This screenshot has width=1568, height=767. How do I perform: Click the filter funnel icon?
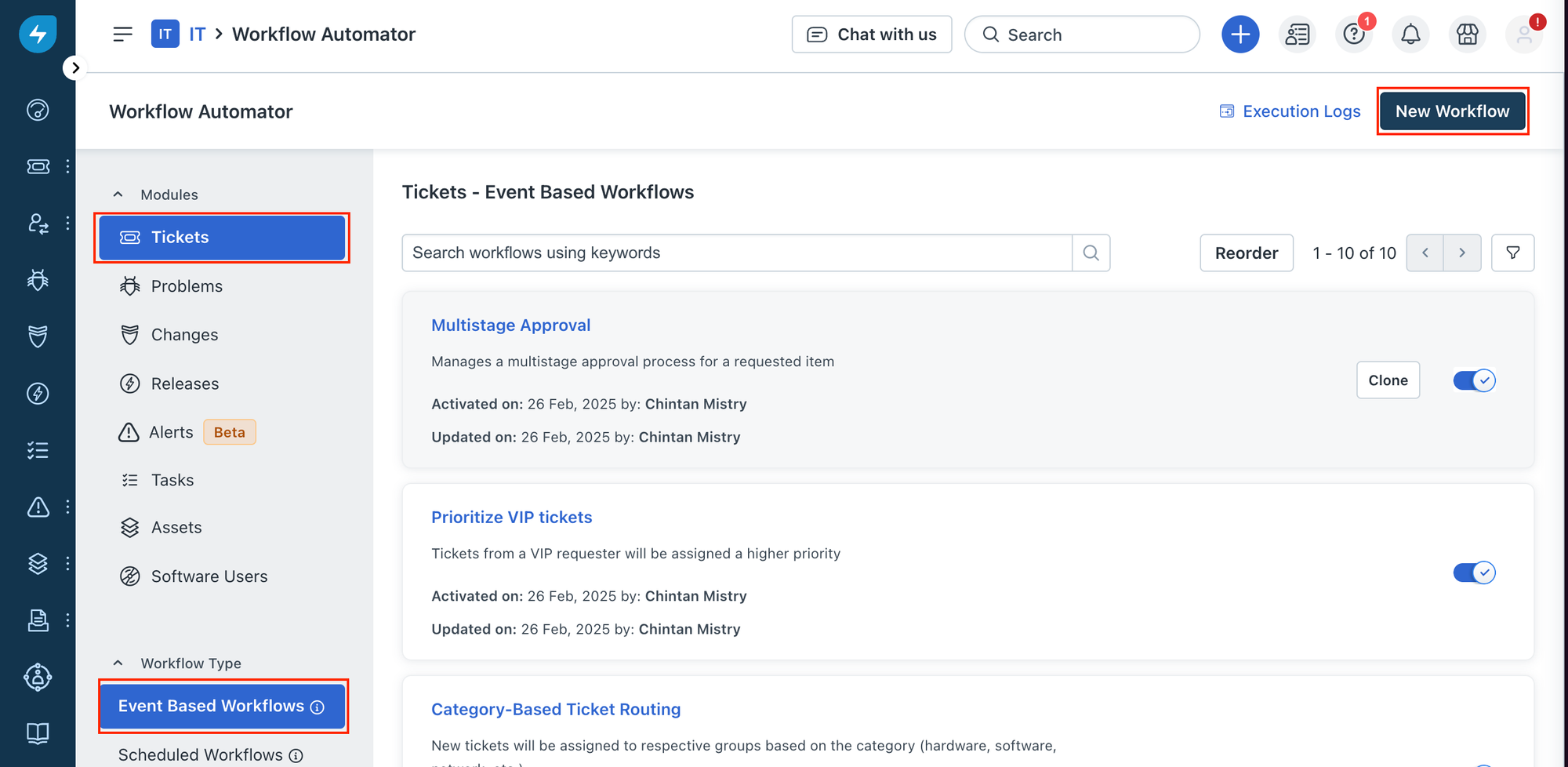point(1512,253)
